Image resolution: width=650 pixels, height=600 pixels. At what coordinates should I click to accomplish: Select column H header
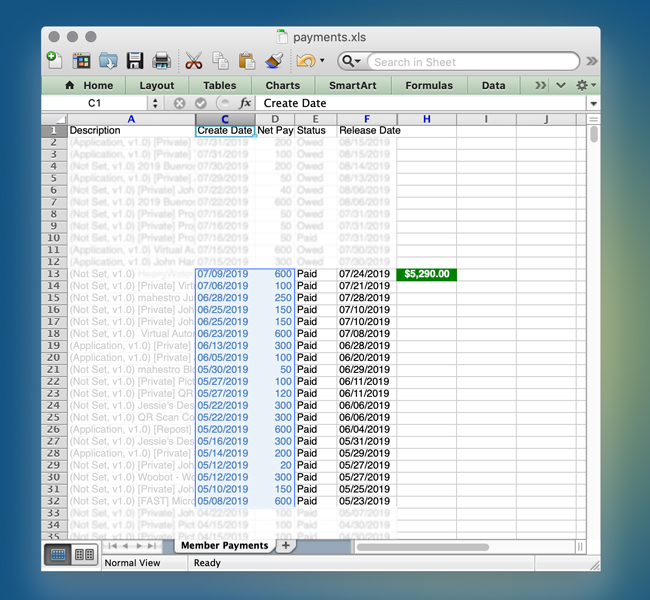pyautogui.click(x=427, y=119)
